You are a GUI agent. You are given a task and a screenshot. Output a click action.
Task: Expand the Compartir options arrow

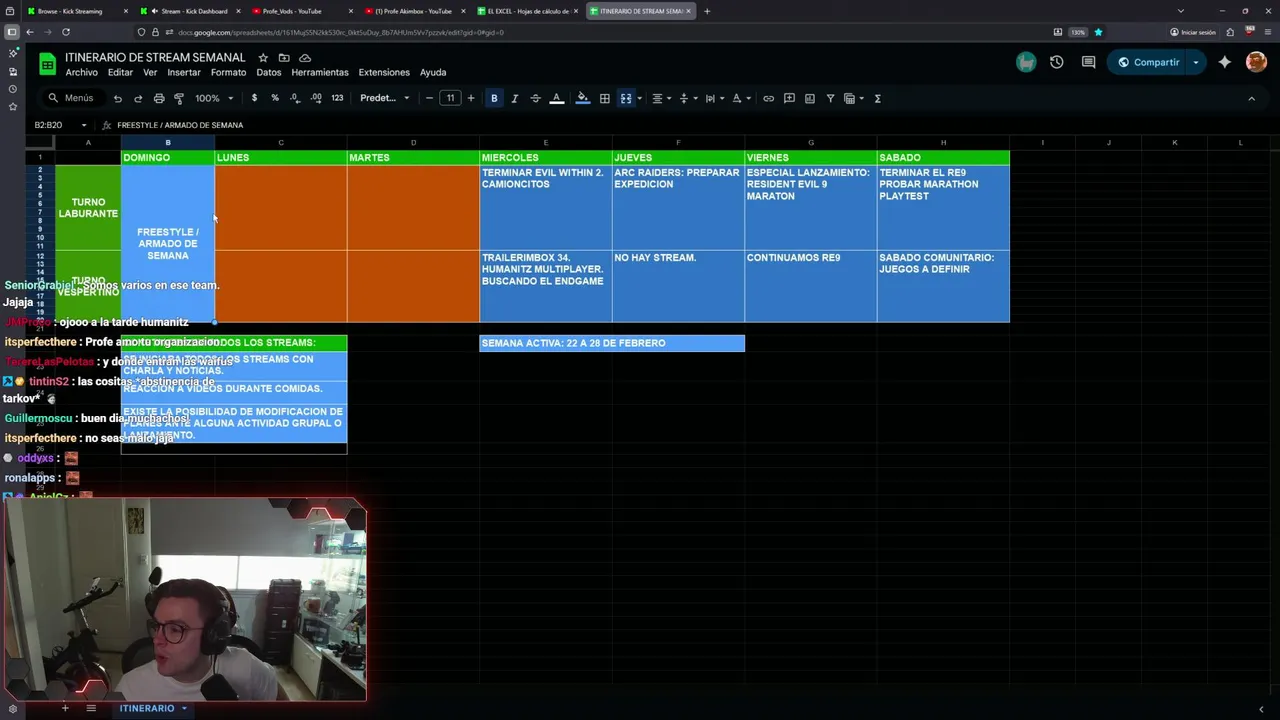tap(1196, 62)
